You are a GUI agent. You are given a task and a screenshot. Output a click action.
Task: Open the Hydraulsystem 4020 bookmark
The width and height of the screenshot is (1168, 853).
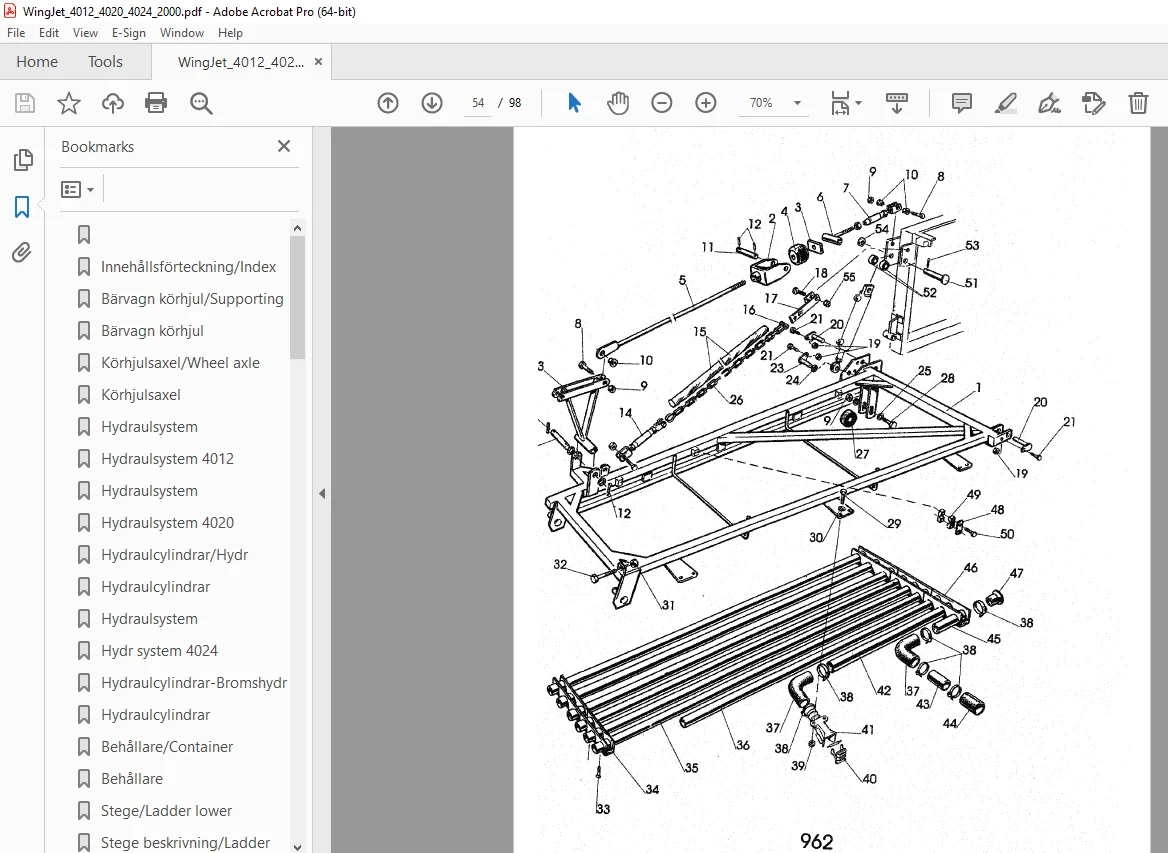click(x=168, y=523)
